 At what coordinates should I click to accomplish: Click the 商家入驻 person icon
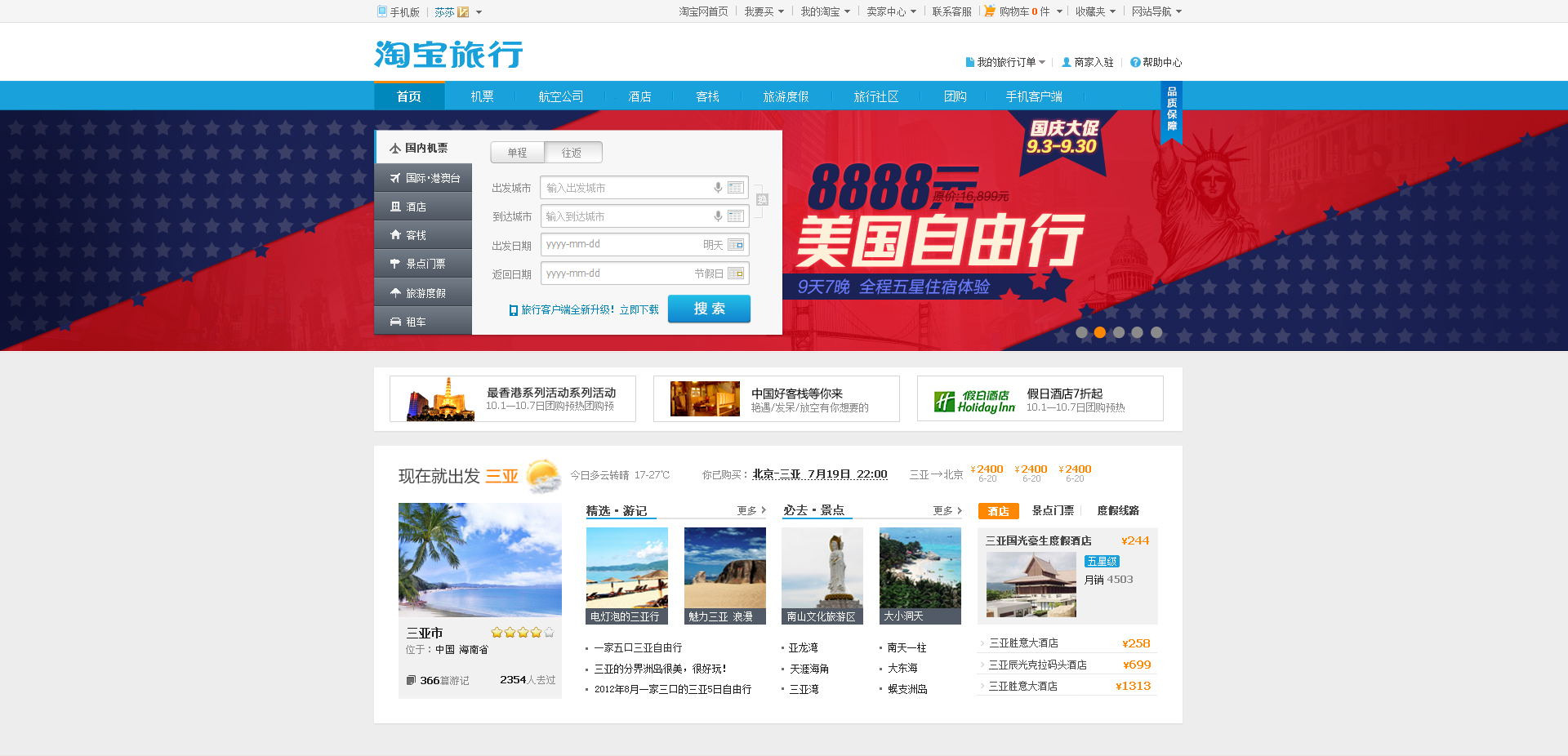tap(1066, 62)
